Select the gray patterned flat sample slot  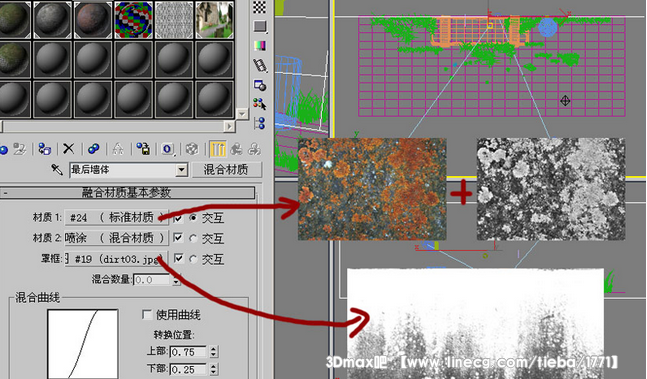174,19
